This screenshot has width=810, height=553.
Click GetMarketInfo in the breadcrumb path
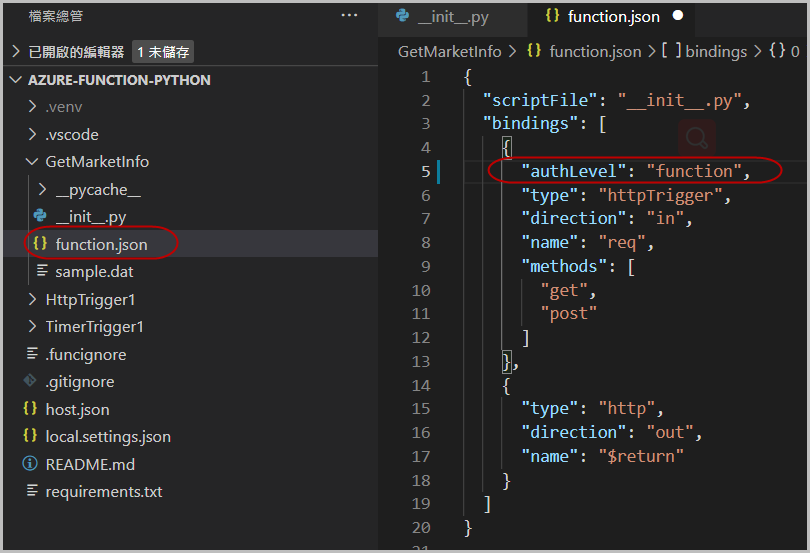coord(449,51)
